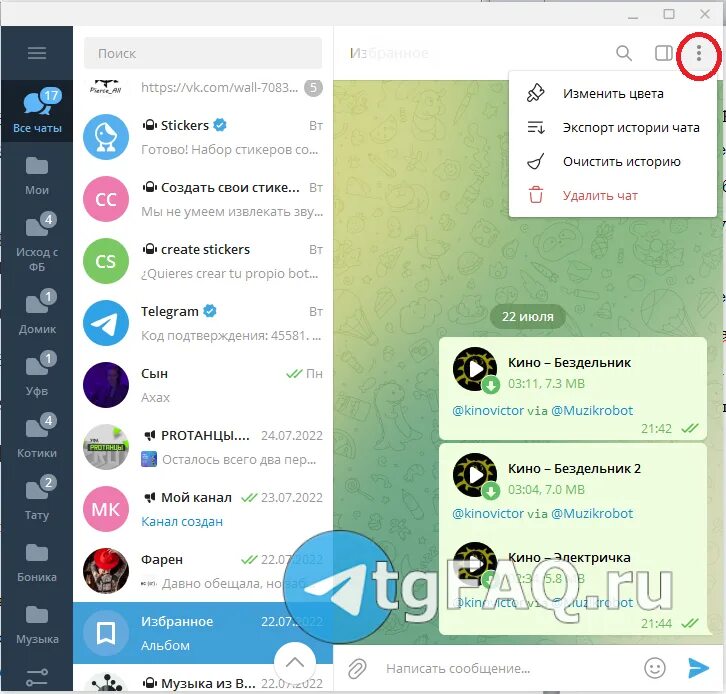Image resolution: width=726 pixels, height=694 pixels.
Task: Click the three-dots chat menu button
Action: (x=699, y=54)
